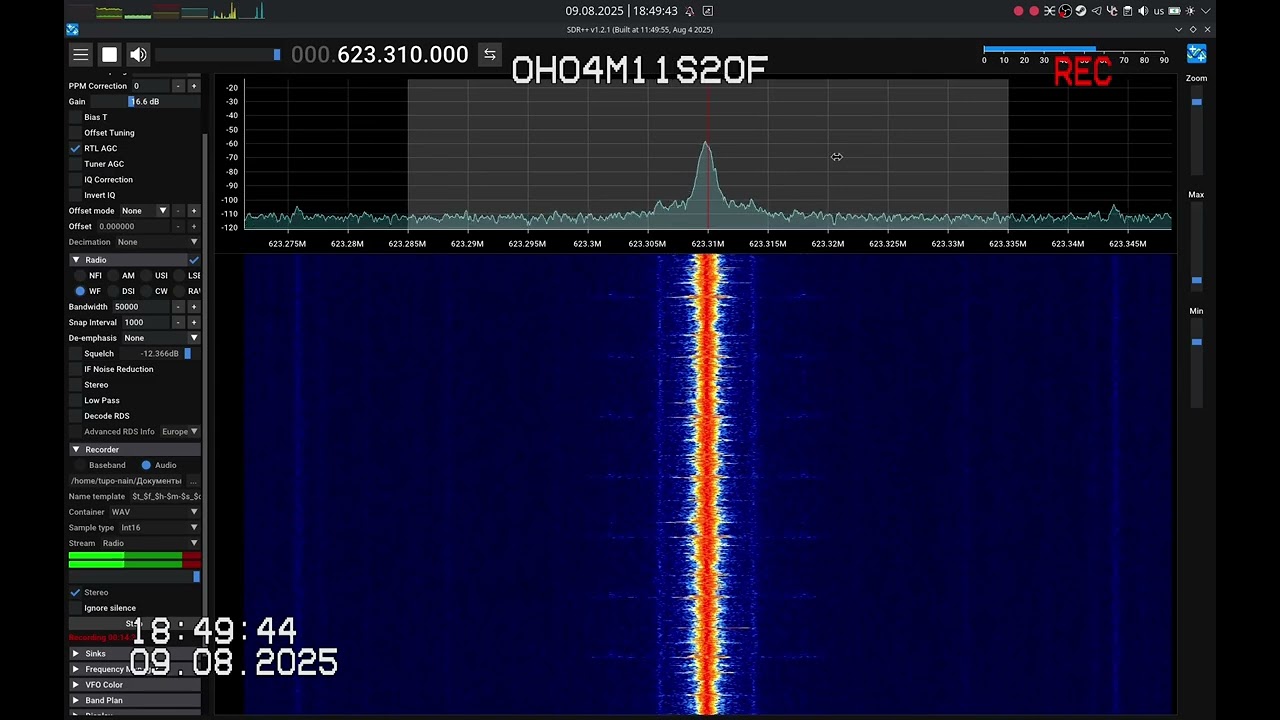Enable Ignore silence checkbox
Image resolution: width=1280 pixels, height=720 pixels.
pyautogui.click(x=75, y=608)
